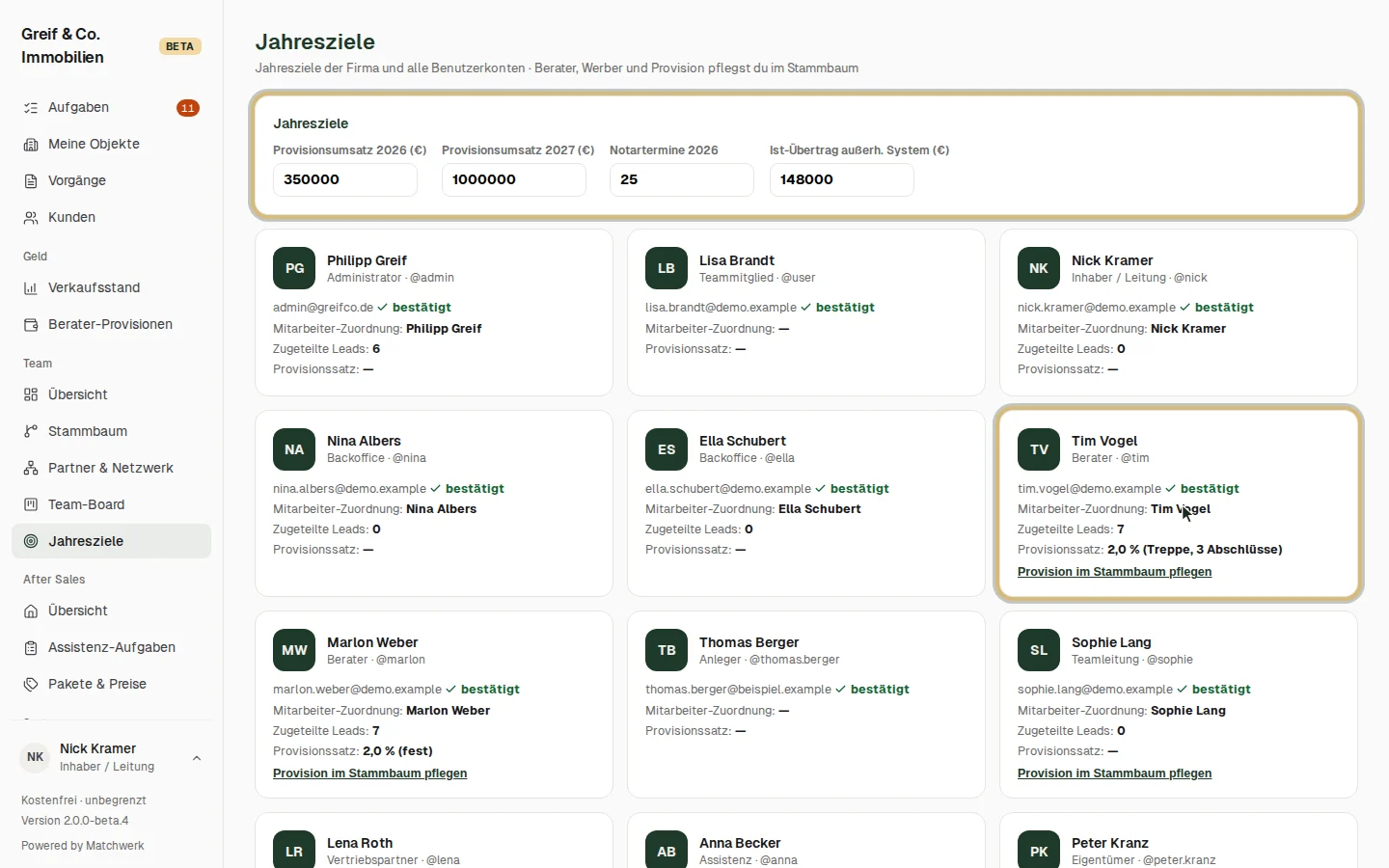The height and width of the screenshot is (868, 1389).
Task: Expand the Nick Kramer account menu chevron
Action: (197, 758)
